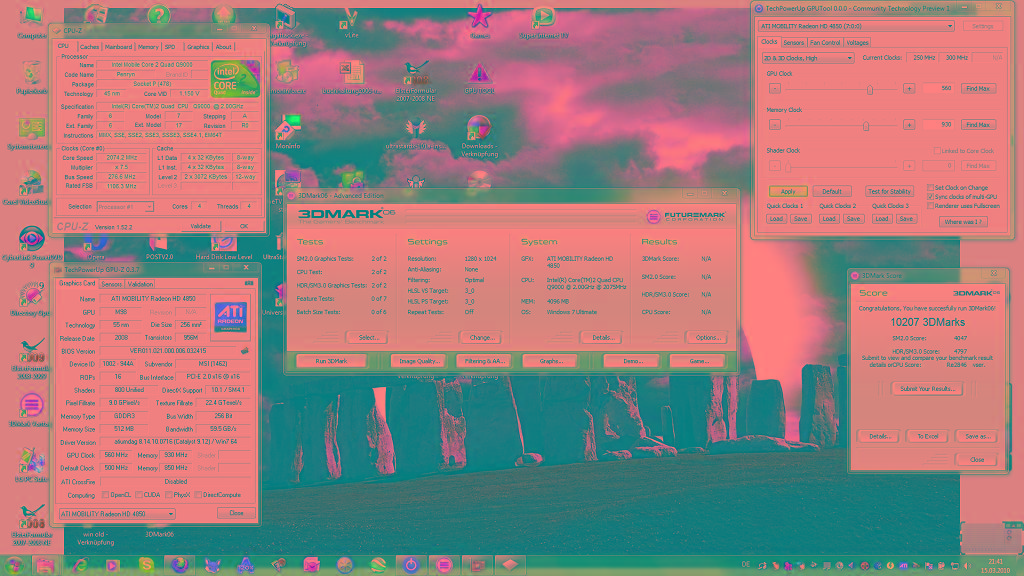Switch to the Mainboard tab in CPU-Z

coord(118,47)
